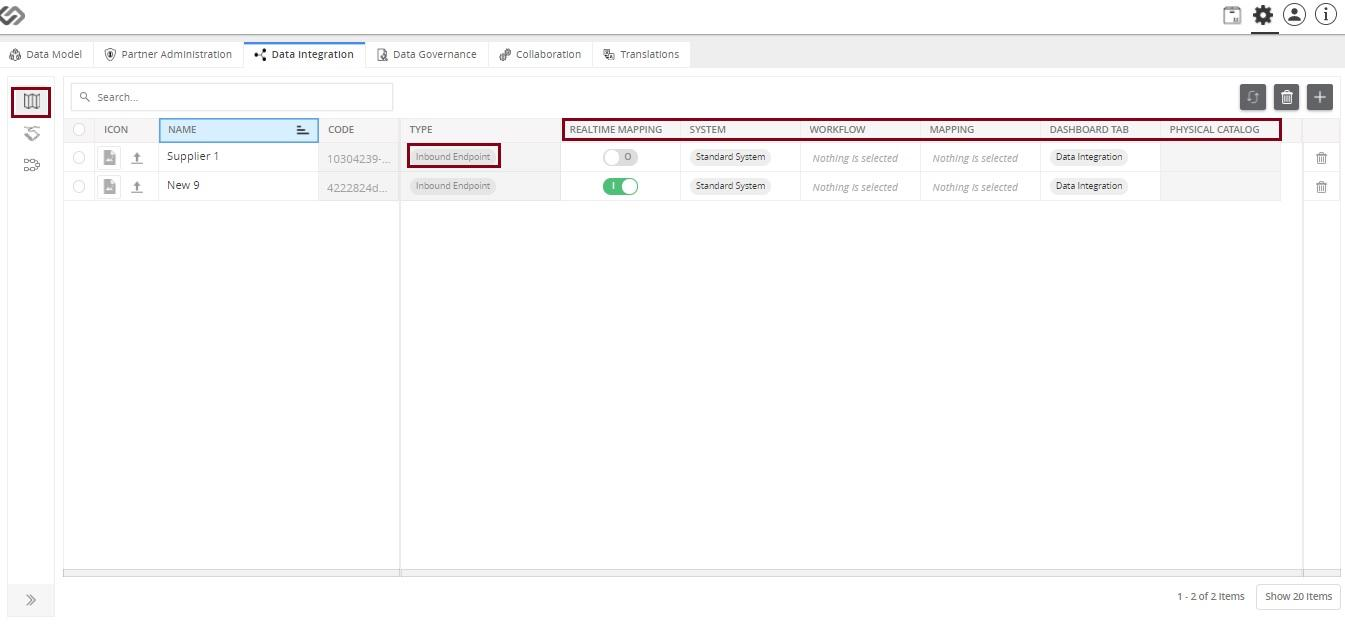Open the Translations tab
1345x625 pixels.
click(x=641, y=55)
